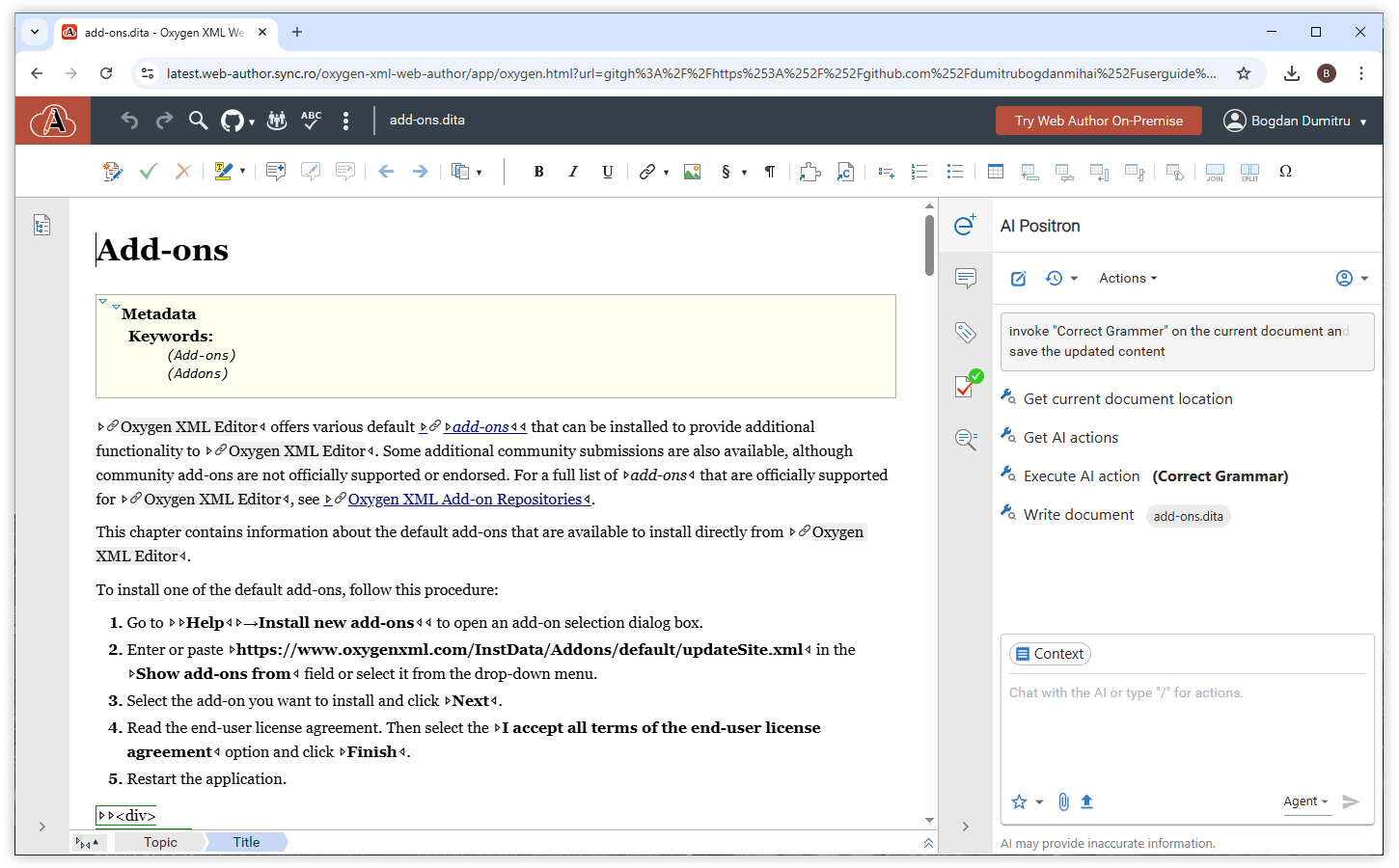
Task: Open the Actions dropdown in AI Positron
Action: tap(1127, 279)
